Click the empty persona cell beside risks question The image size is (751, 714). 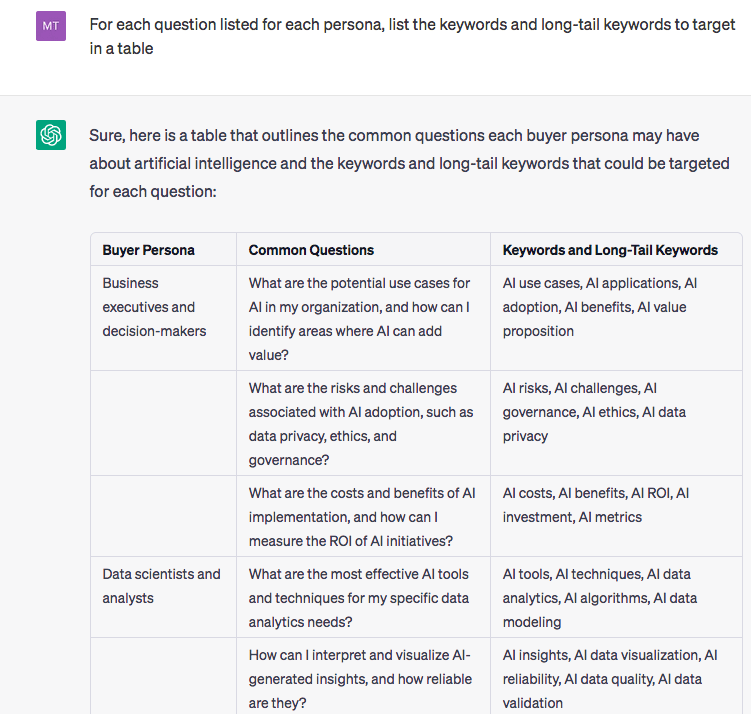click(163, 423)
